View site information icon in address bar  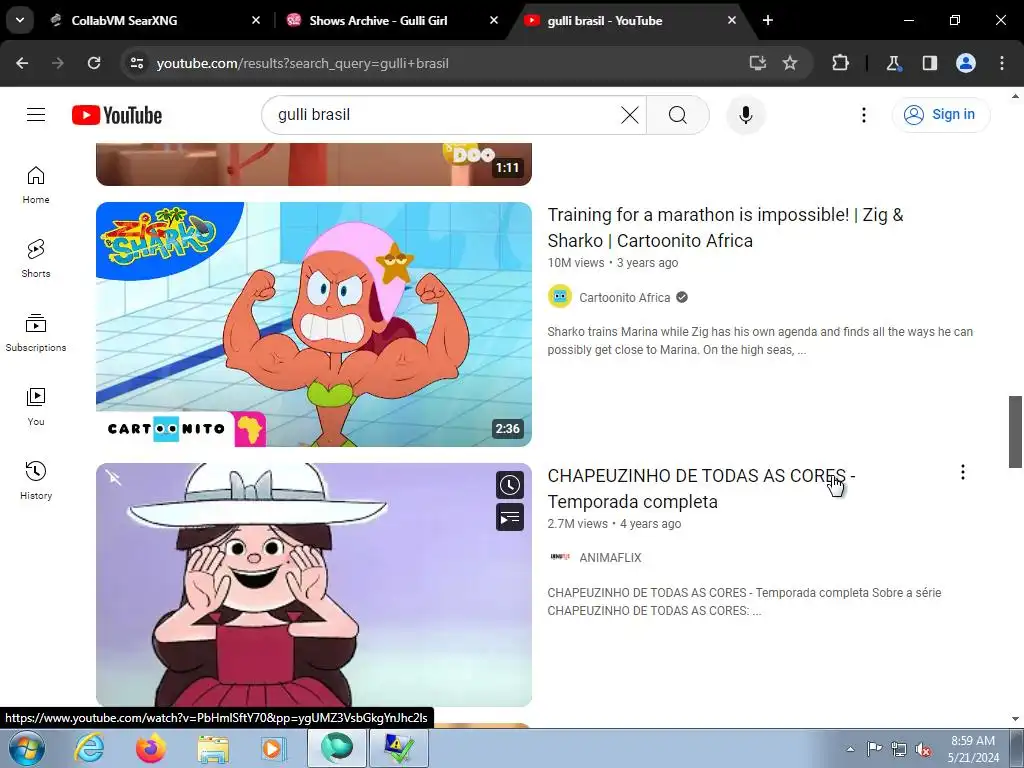[137, 63]
